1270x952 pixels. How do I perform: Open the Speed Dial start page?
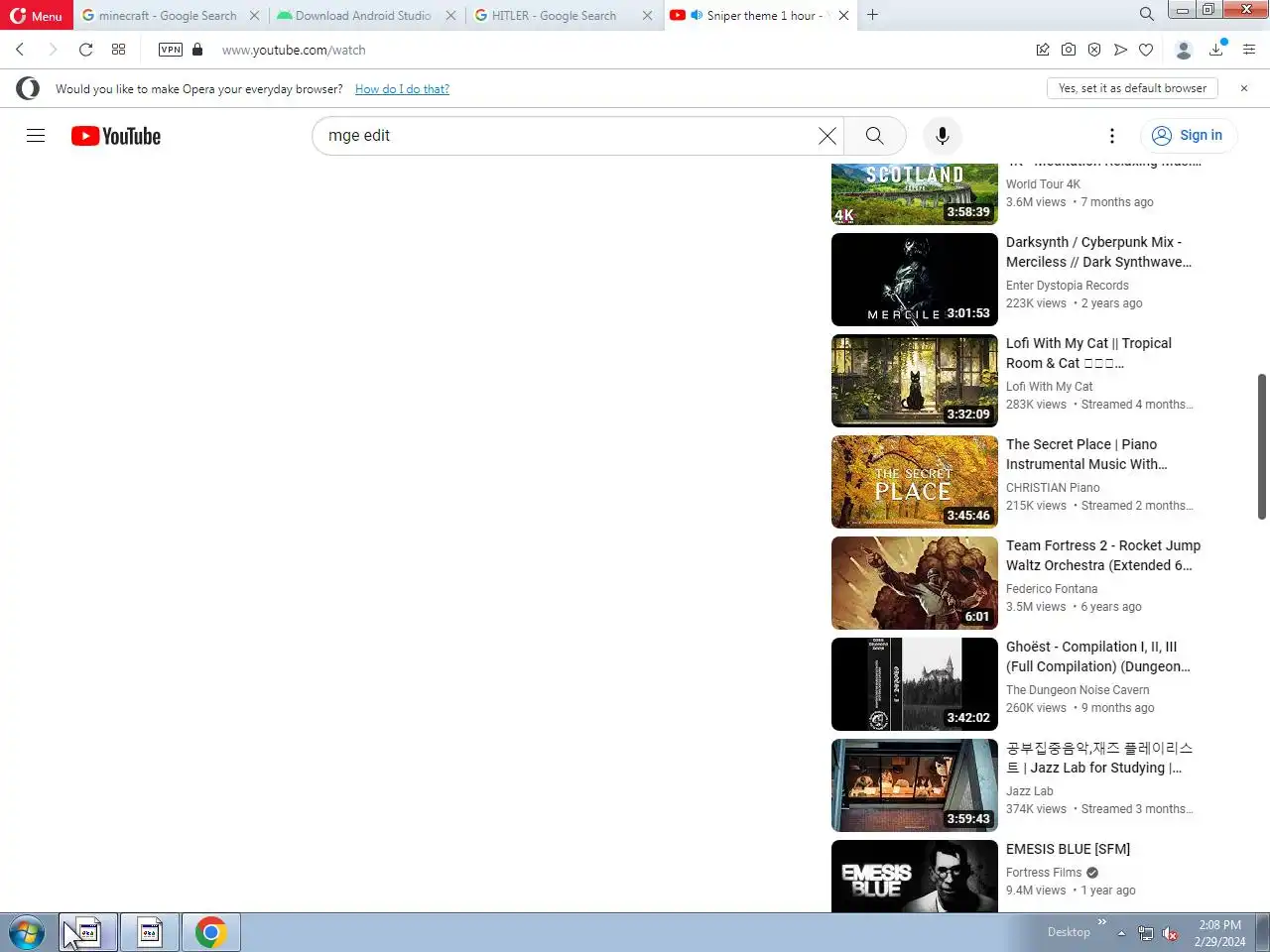click(118, 50)
